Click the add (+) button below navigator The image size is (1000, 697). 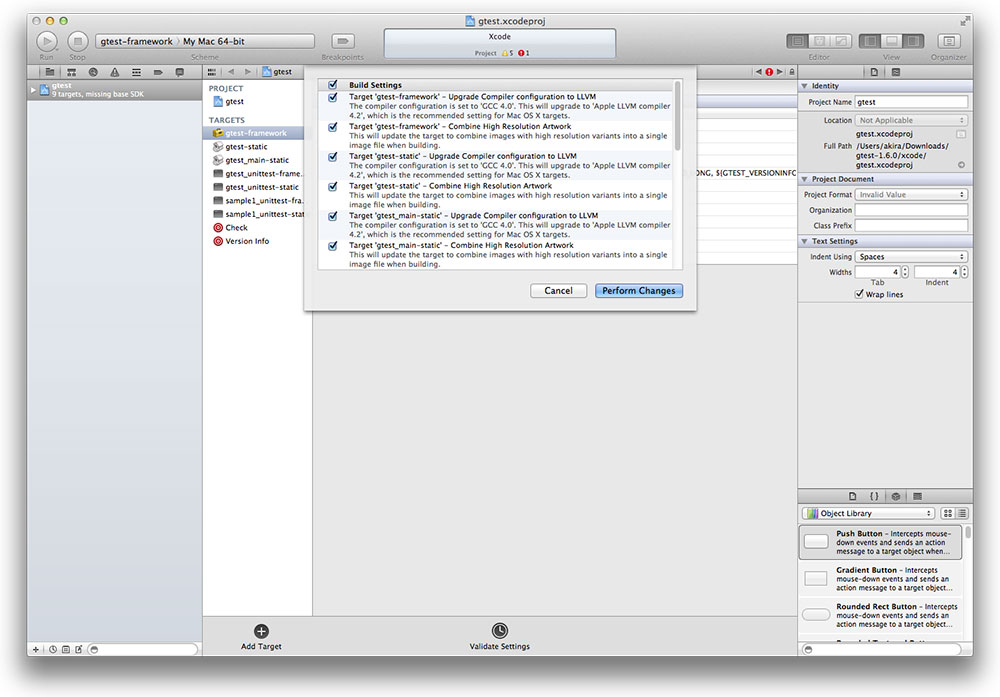click(36, 650)
